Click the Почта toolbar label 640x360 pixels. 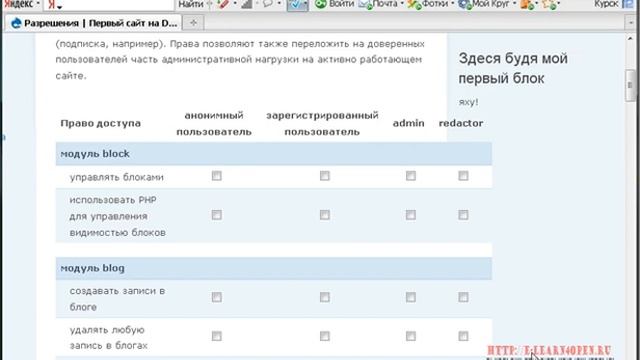click(385, 4)
